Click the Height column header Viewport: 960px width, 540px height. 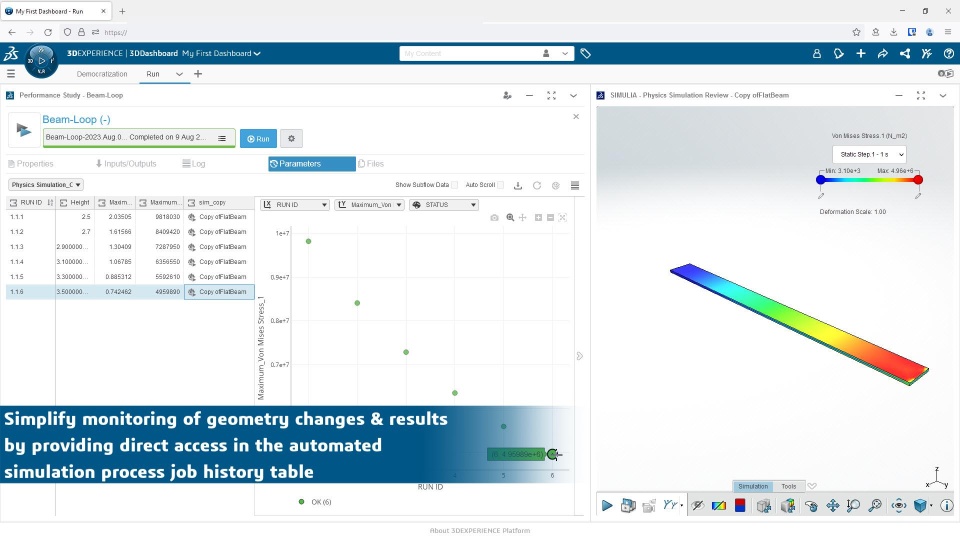click(x=75, y=203)
